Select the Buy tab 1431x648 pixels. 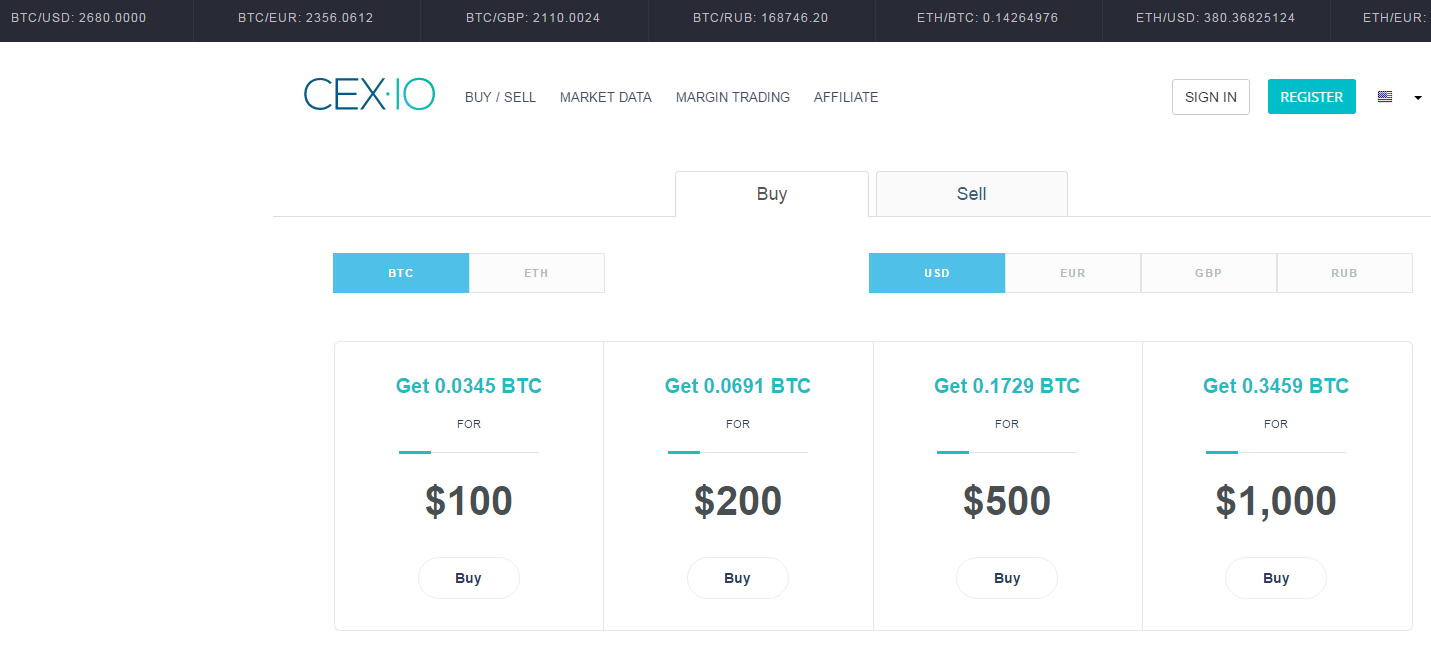coord(771,193)
